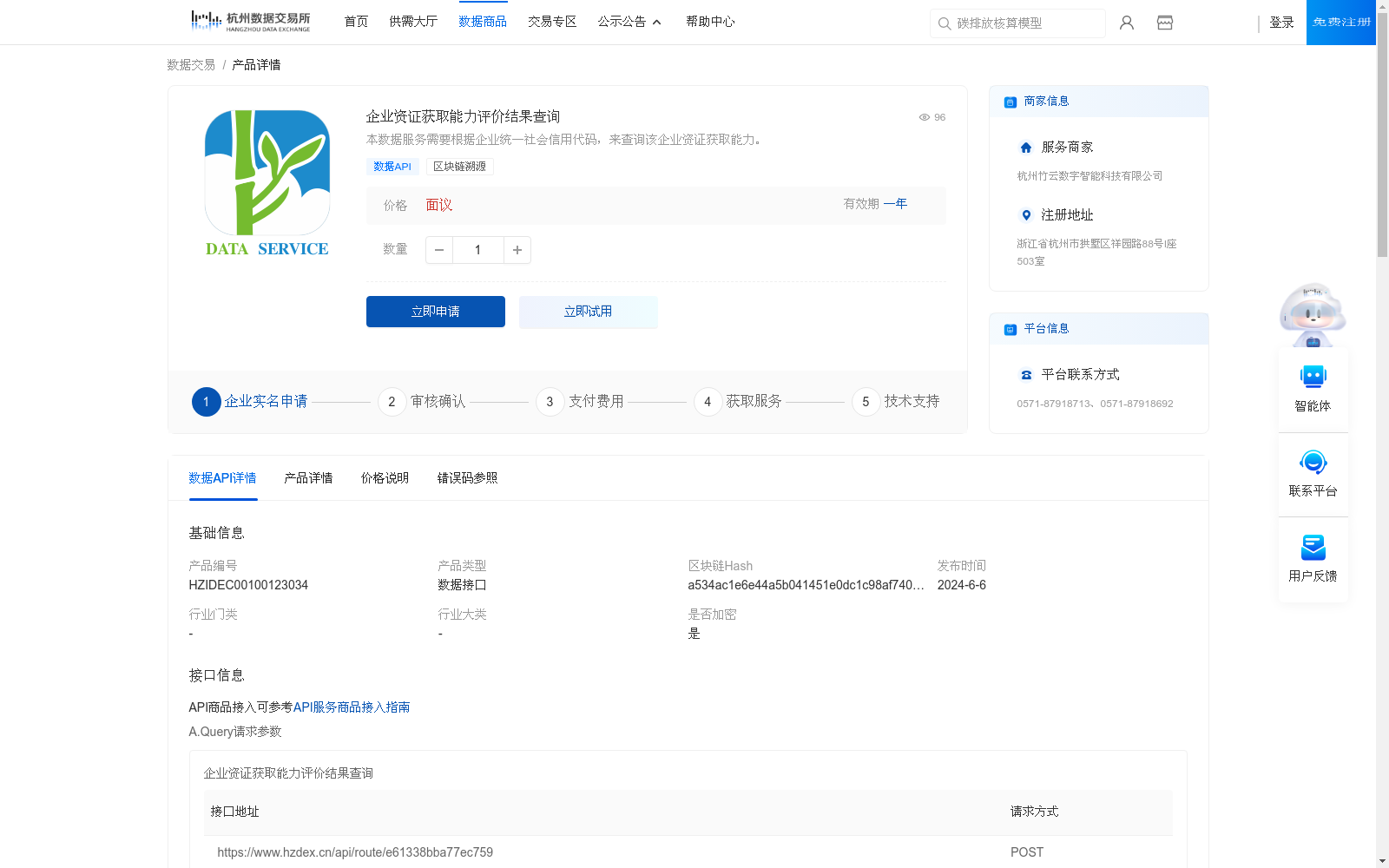
Task: Click the 立即申请 button
Action: pos(436,312)
